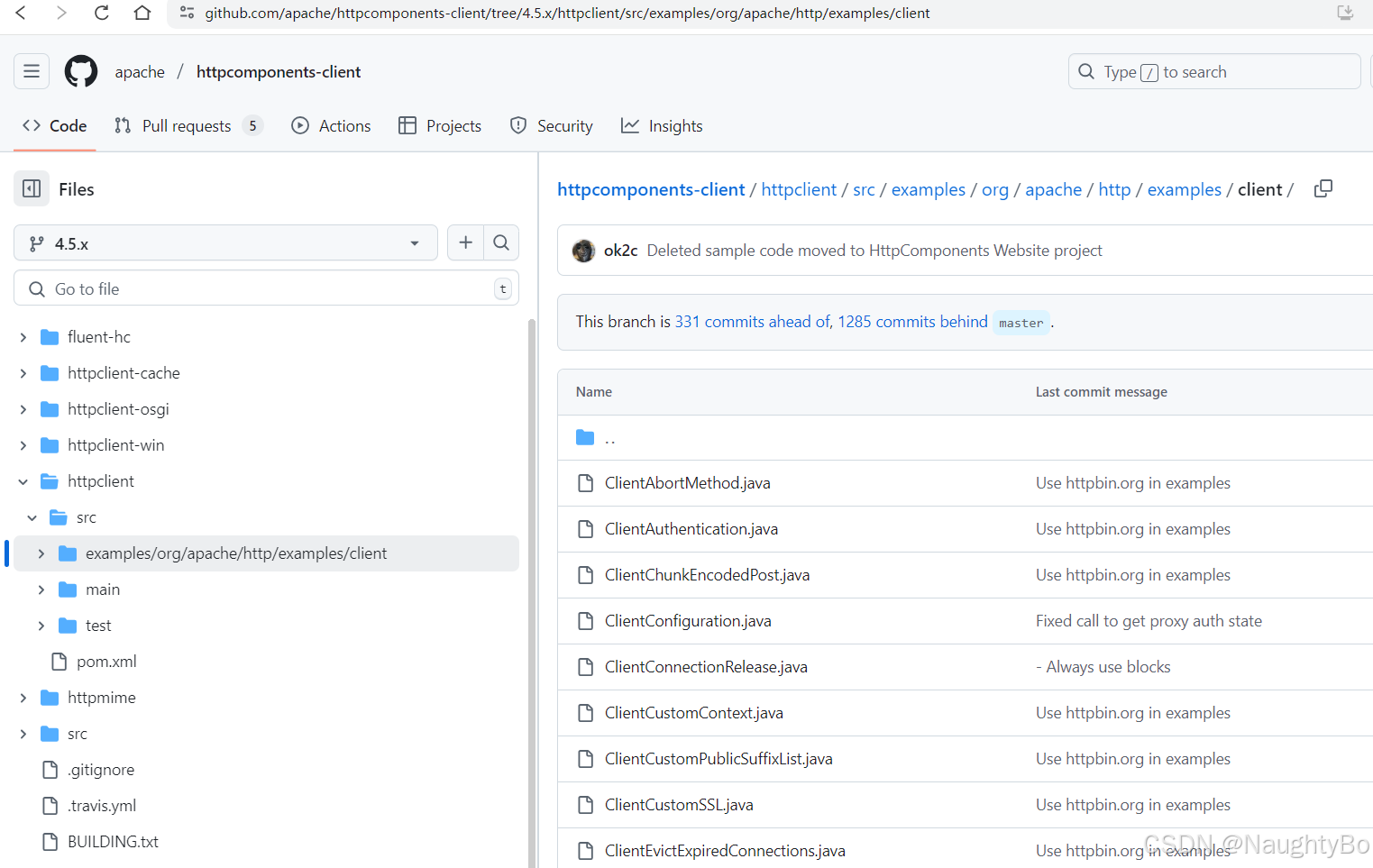Open the browser home page icon

pyautogui.click(x=142, y=13)
